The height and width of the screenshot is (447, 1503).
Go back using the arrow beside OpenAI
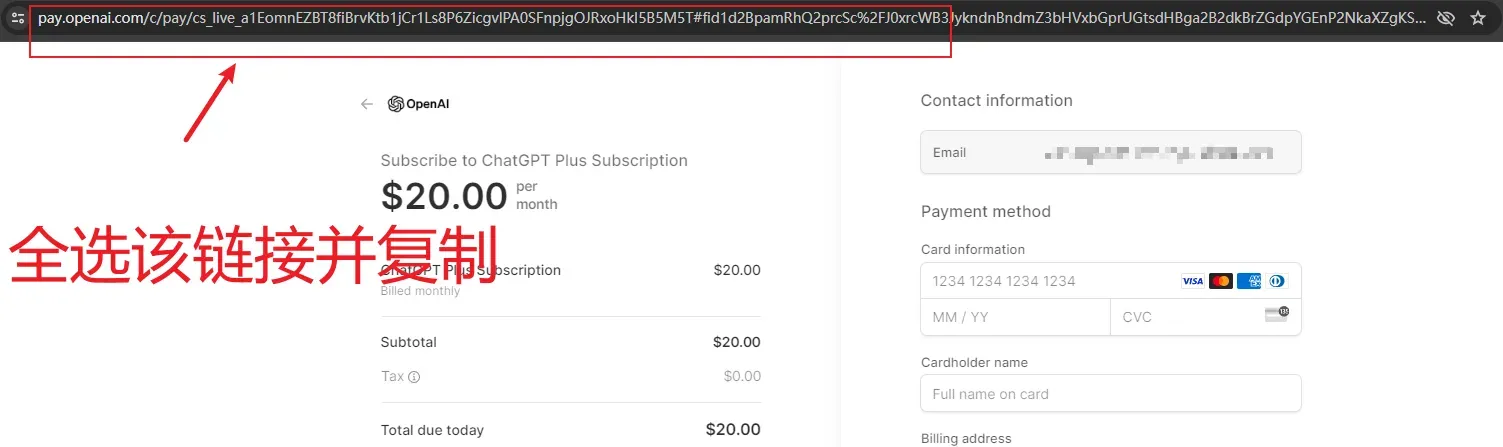coord(367,104)
